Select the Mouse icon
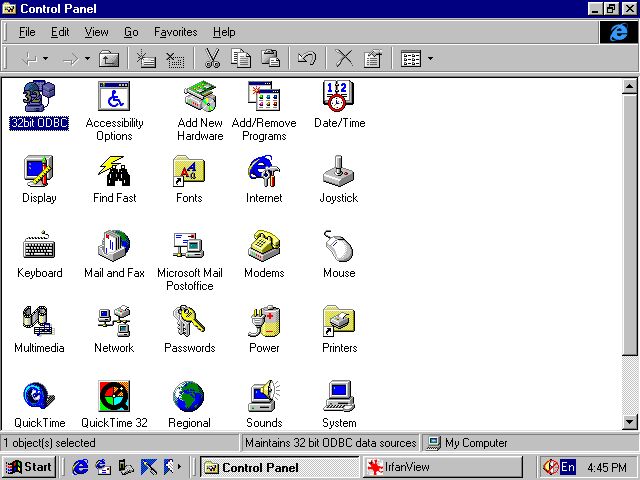The width and height of the screenshot is (640, 480). tap(339, 255)
